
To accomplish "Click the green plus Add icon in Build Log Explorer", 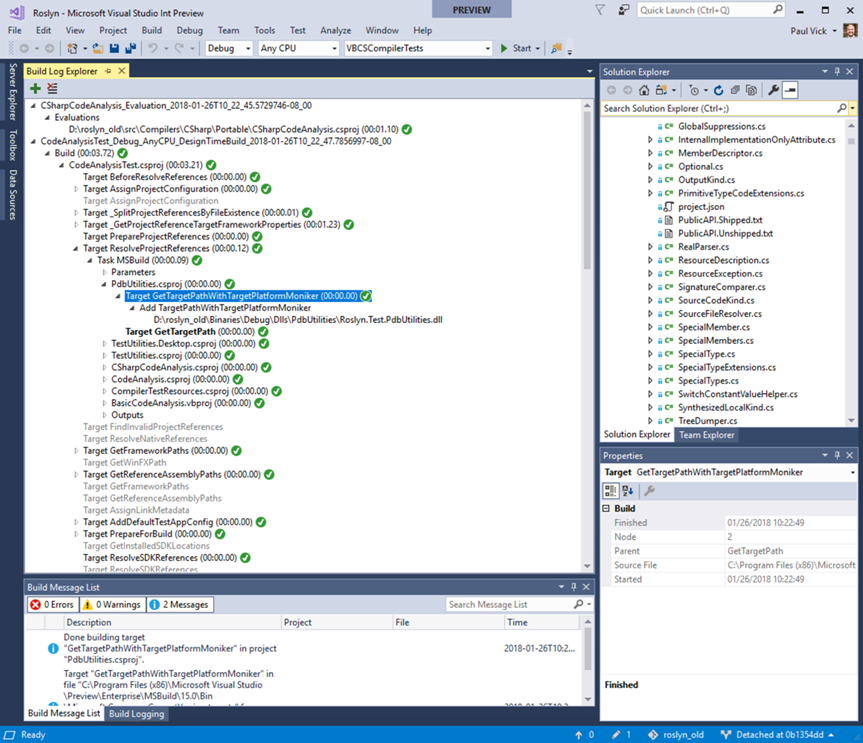I will coord(35,88).
